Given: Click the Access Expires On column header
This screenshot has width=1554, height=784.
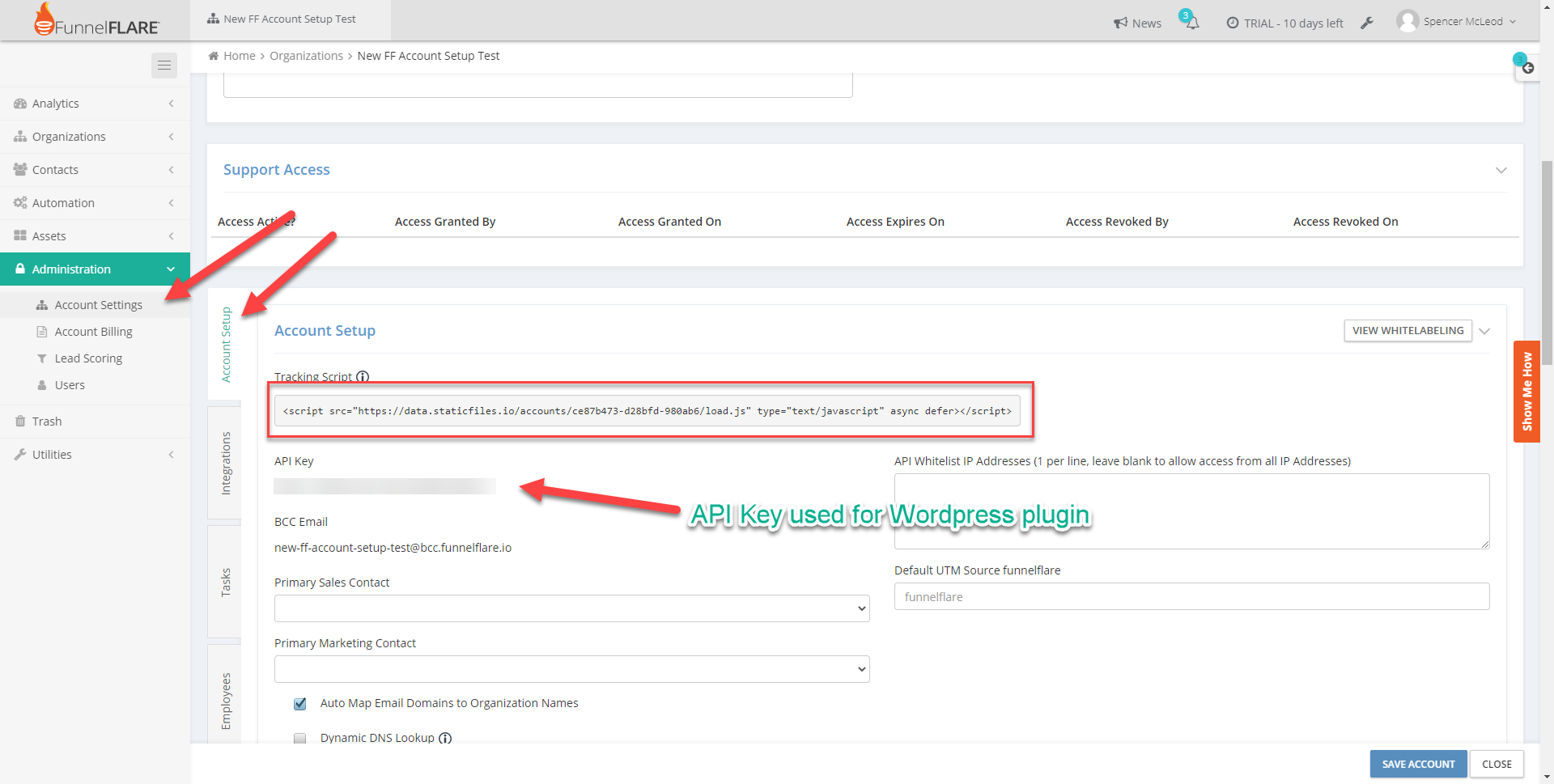Looking at the screenshot, I should (x=895, y=222).
